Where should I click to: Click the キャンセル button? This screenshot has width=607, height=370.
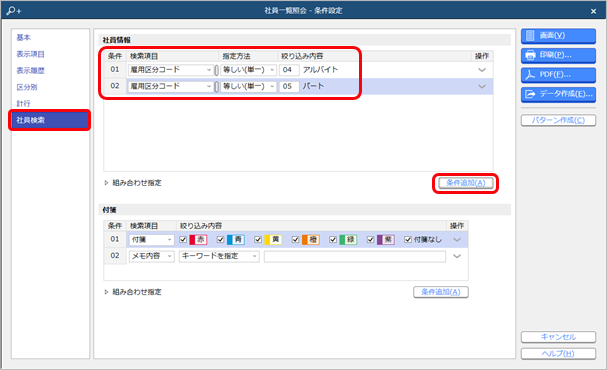[x=558, y=337]
